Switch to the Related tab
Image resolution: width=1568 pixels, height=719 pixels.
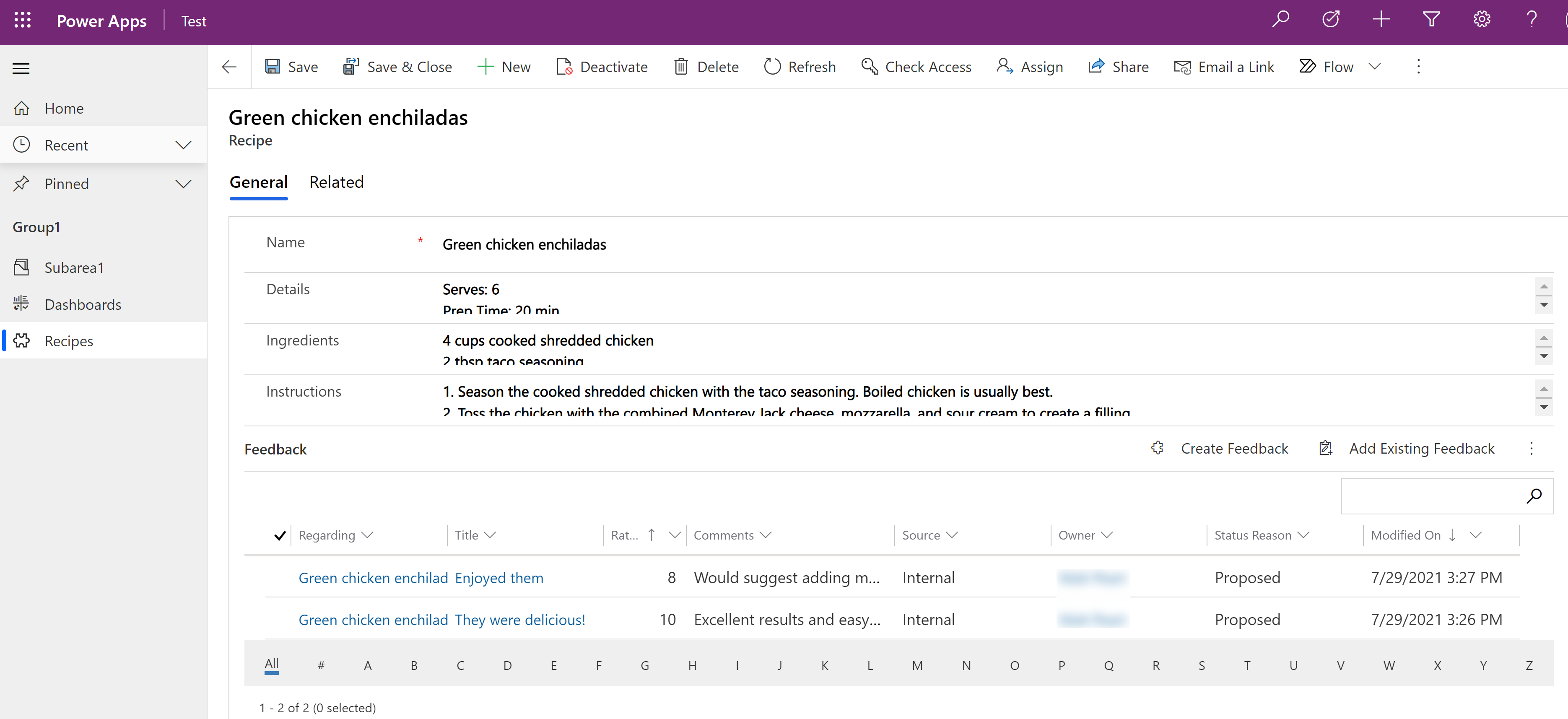(336, 182)
